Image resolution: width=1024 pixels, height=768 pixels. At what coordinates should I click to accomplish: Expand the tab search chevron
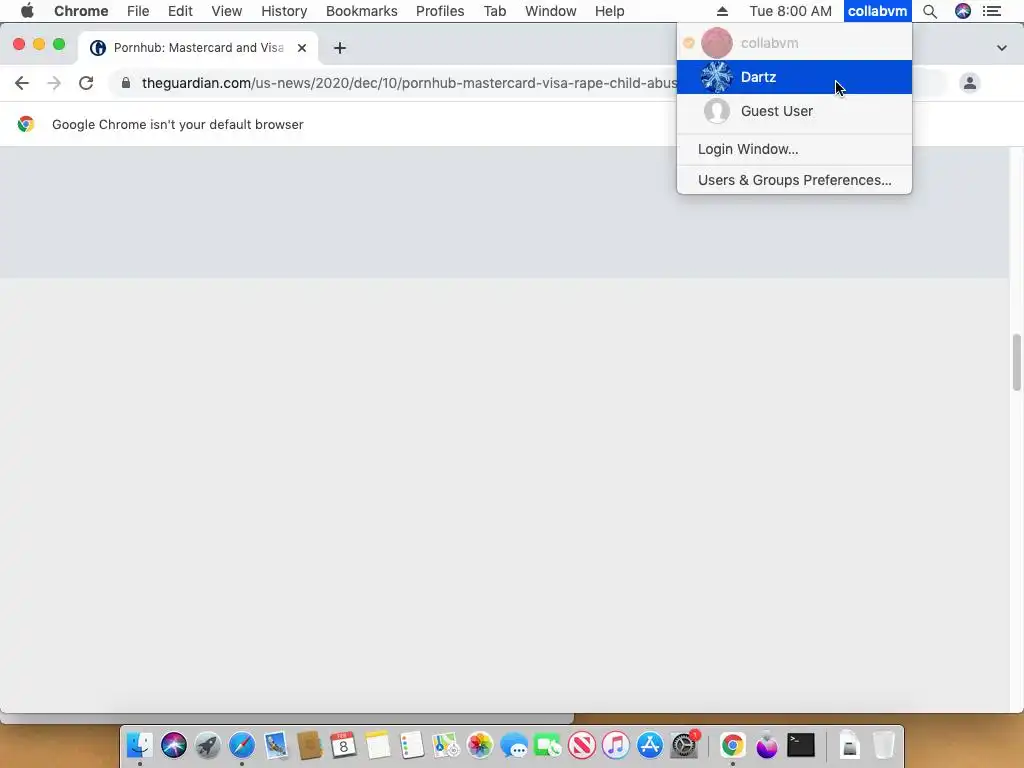[x=1002, y=48]
